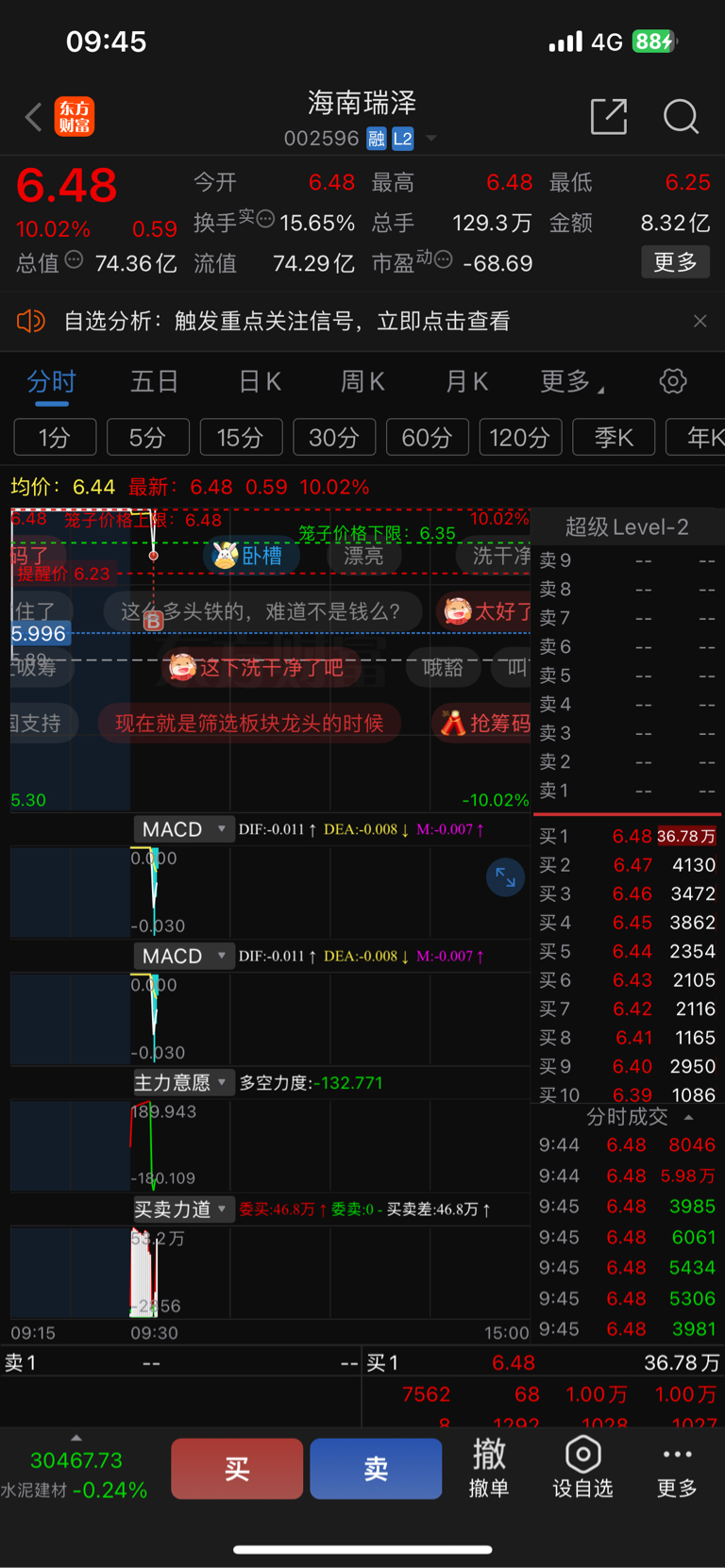This screenshot has width=725, height=1568.
Task: Select the 60分 period
Action: [427, 438]
